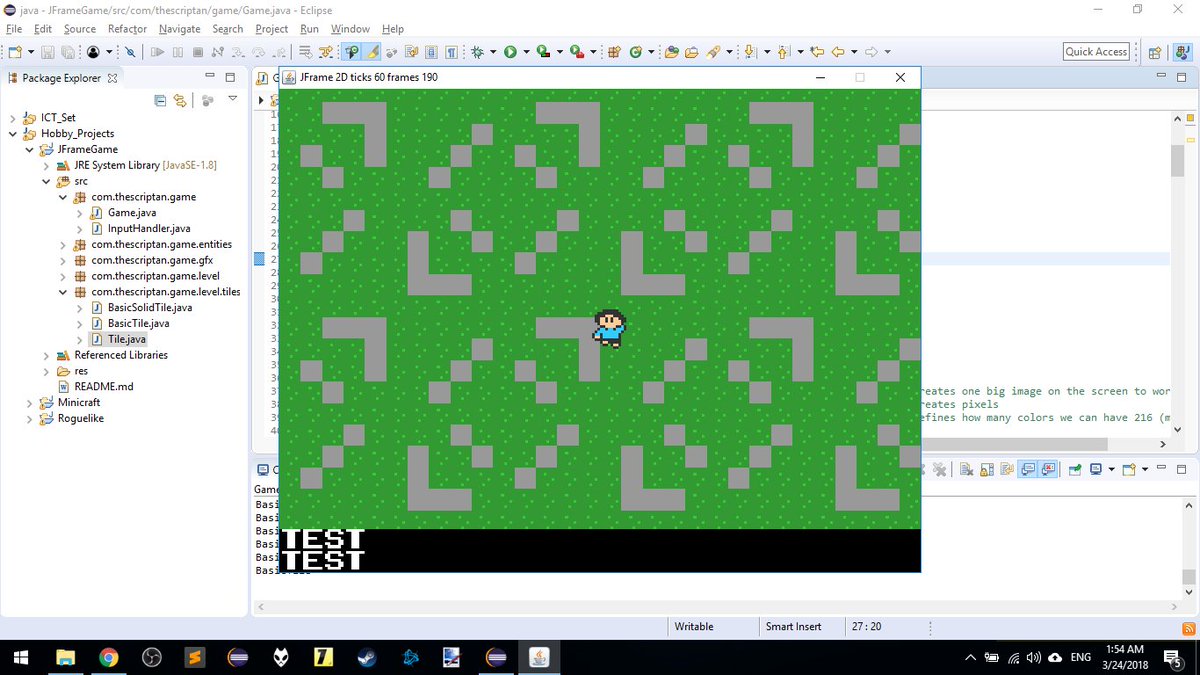Open the Navigate menu
The width and height of the screenshot is (1200, 675).
tap(179, 29)
